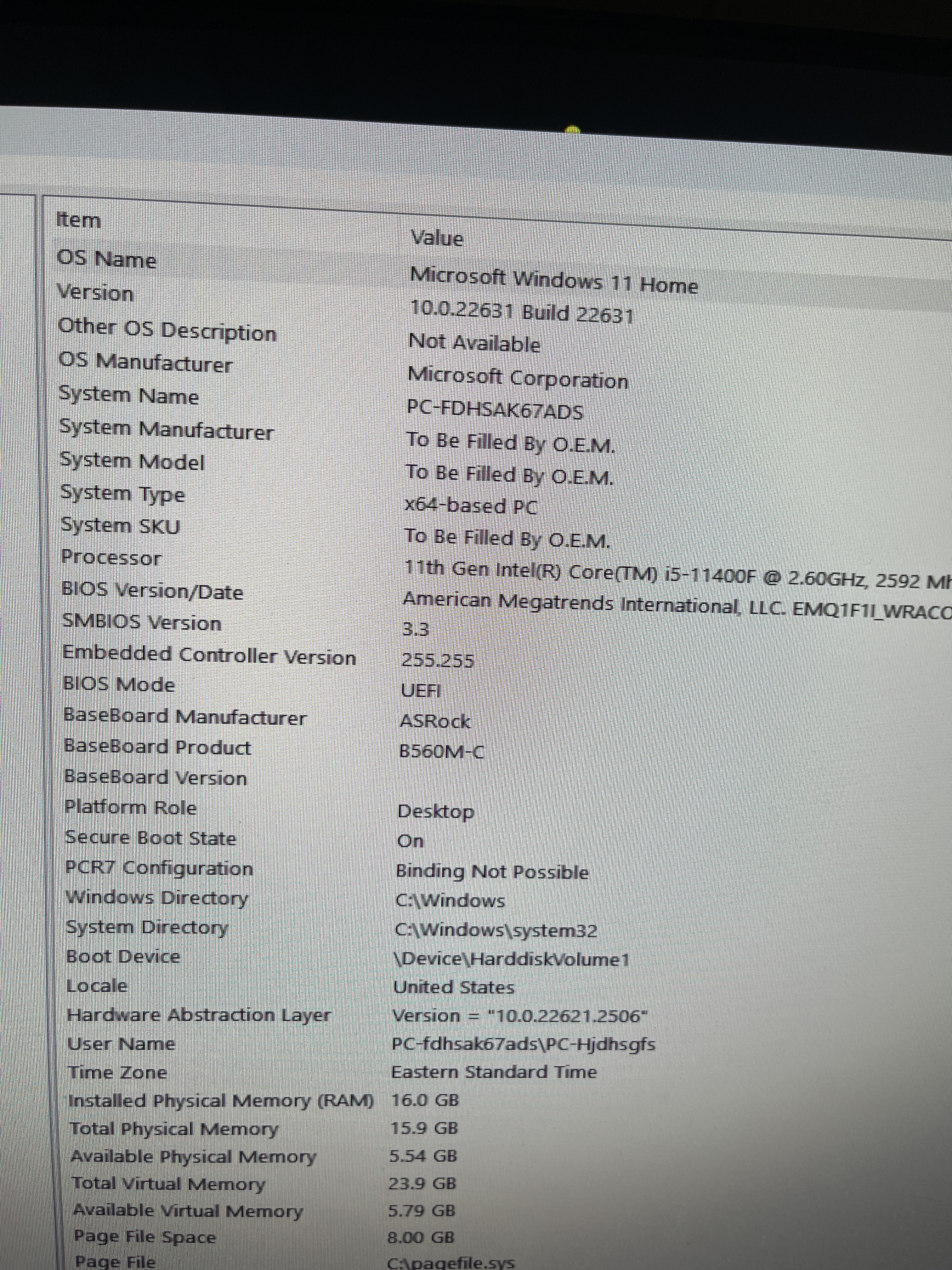Screen dimensions: 952x1270
Task: Select the OS Name row label
Action: point(107,260)
